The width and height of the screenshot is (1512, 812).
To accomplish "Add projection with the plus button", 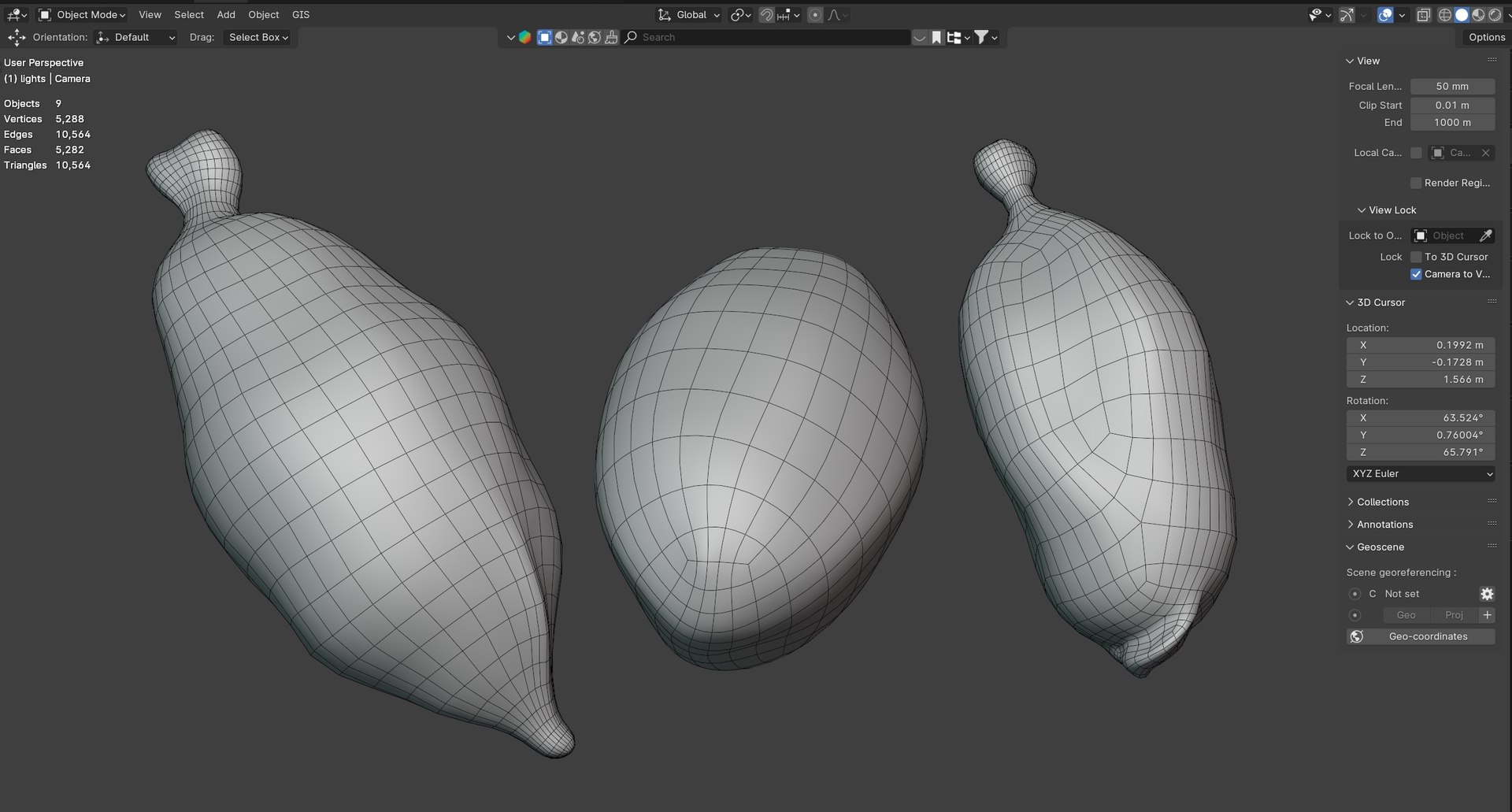I will [x=1487, y=615].
